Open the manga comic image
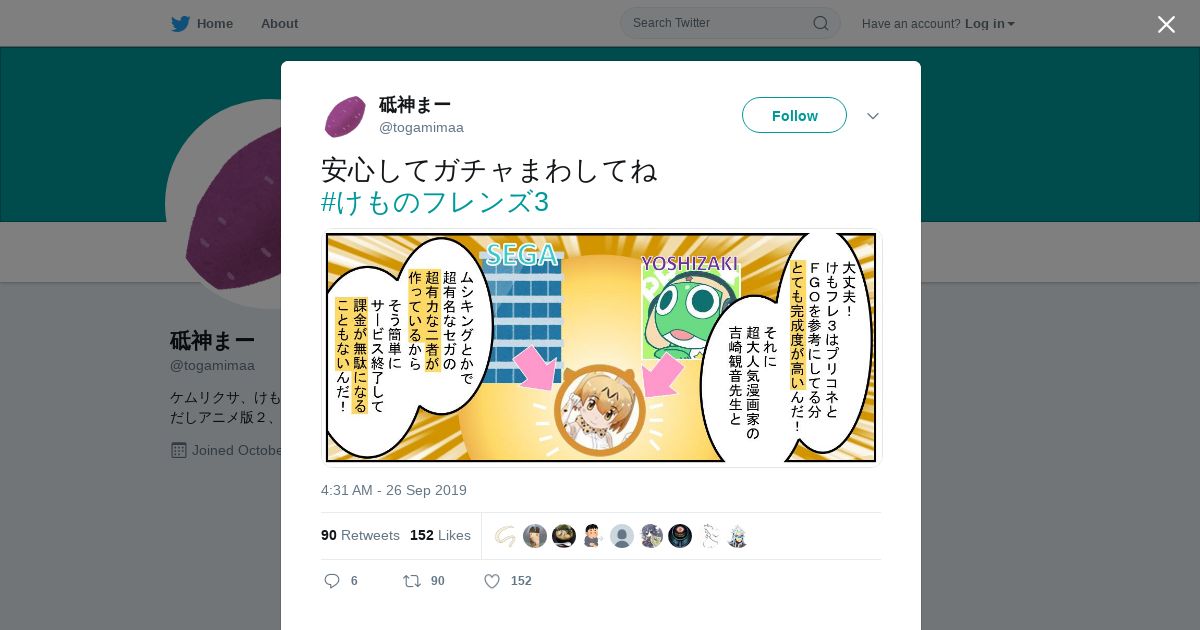 click(x=601, y=348)
